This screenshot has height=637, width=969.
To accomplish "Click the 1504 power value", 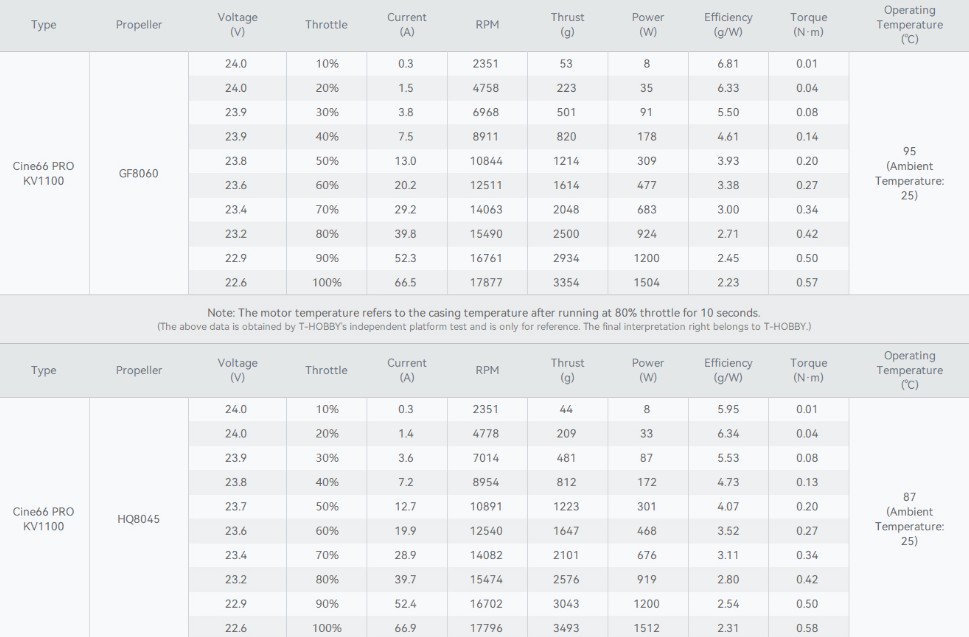I will (647, 282).
